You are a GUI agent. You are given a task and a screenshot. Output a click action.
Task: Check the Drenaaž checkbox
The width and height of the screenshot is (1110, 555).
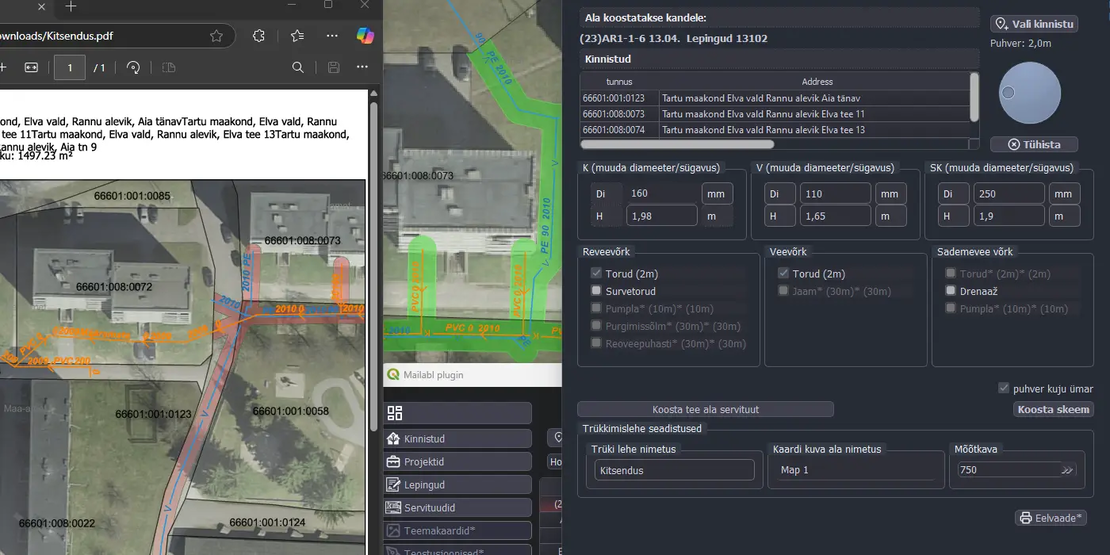pos(951,291)
